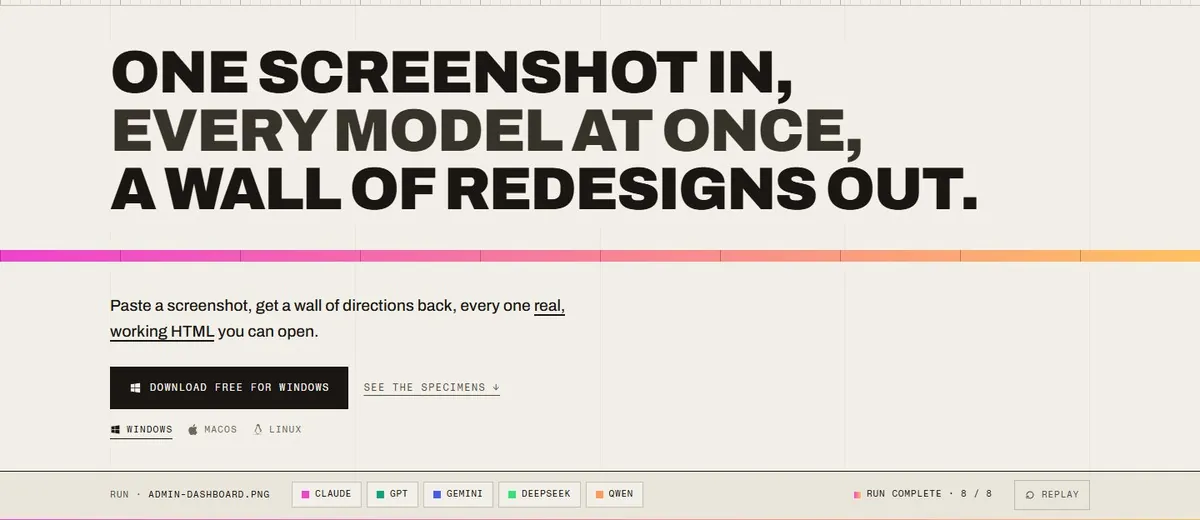Toggle the Gemini model chip

click(457, 494)
